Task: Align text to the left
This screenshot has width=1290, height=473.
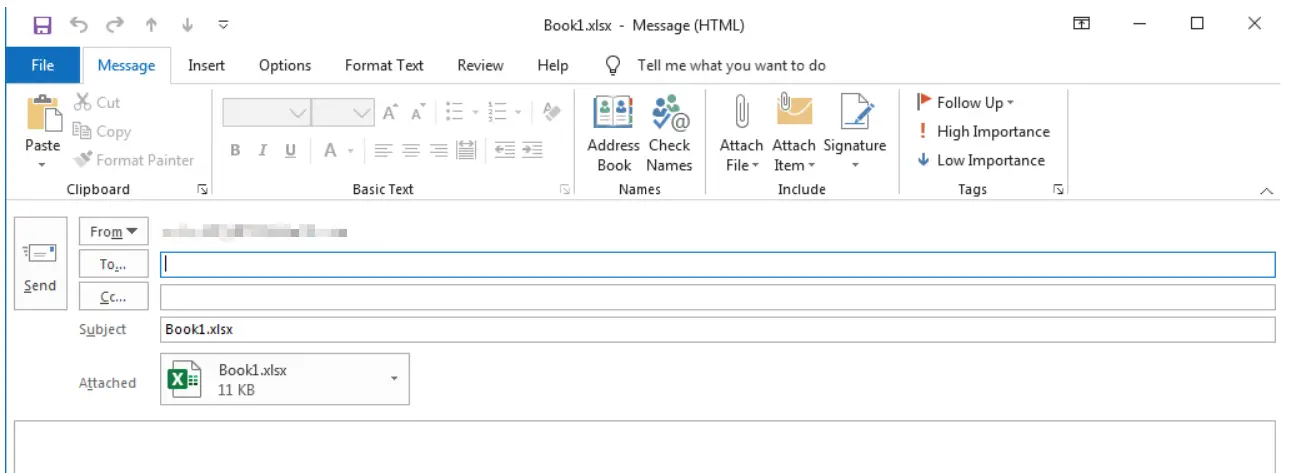Action: 382,150
